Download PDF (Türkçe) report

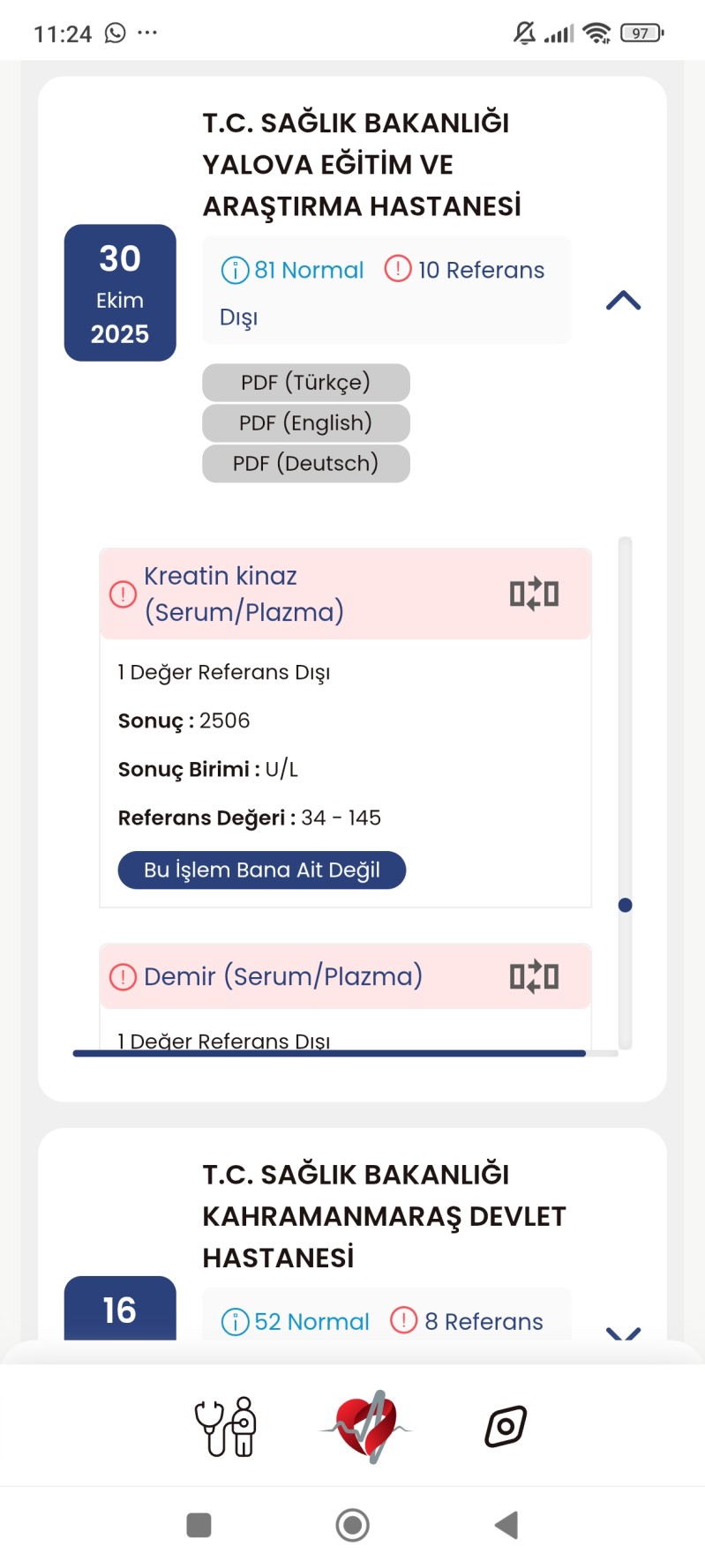(305, 383)
